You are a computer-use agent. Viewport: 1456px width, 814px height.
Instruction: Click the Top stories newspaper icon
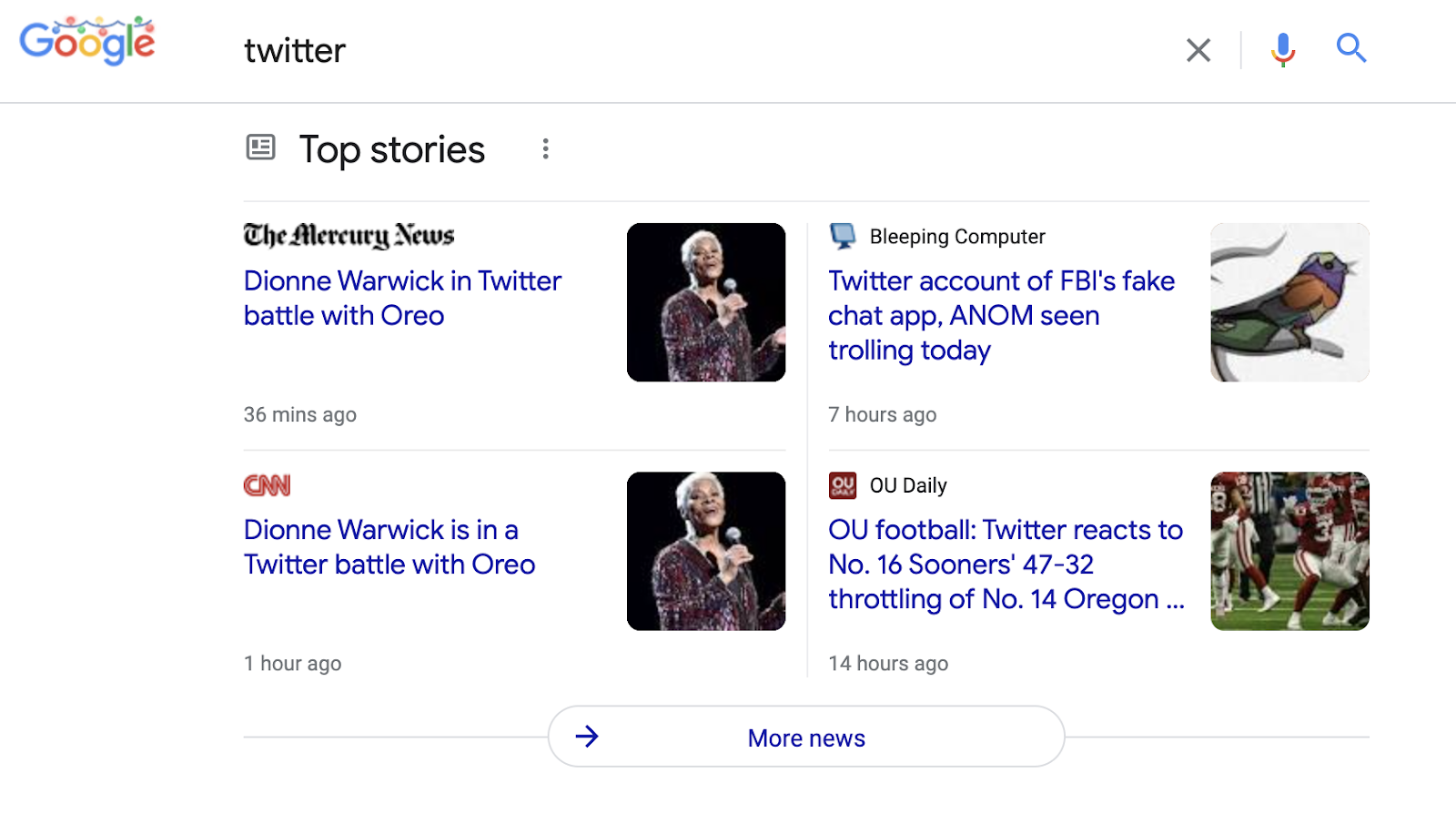click(x=260, y=148)
